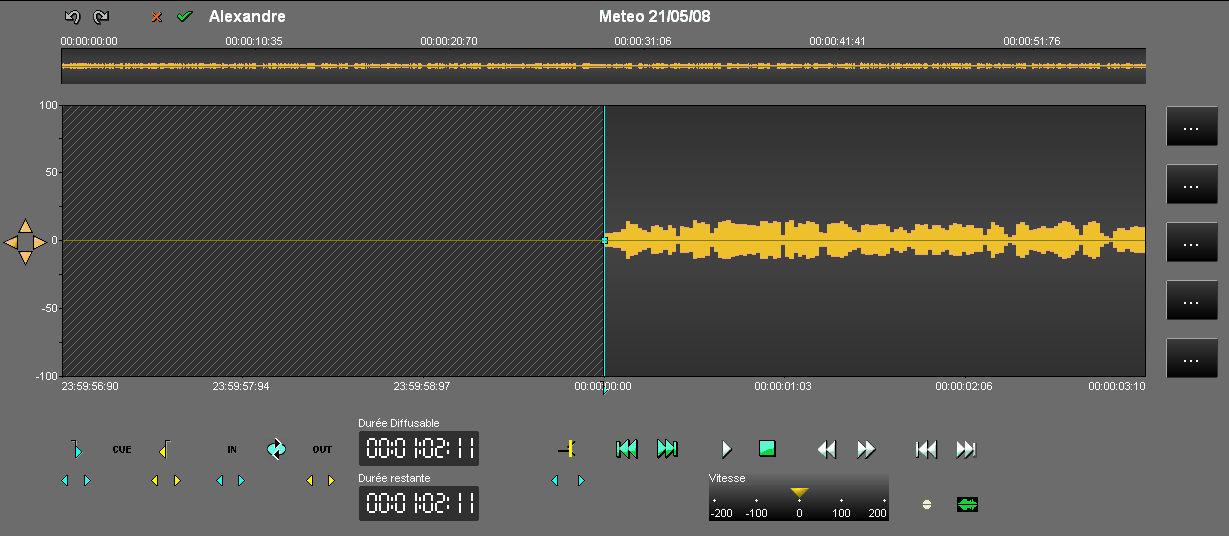Click the yellow split marker icon
Image resolution: width=1229 pixels, height=536 pixels.
[x=566, y=449]
